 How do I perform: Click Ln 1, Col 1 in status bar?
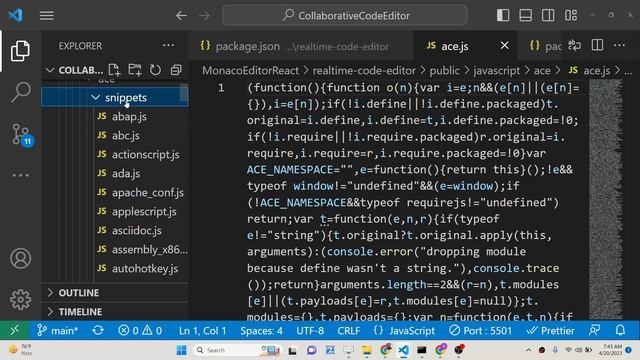(202, 331)
